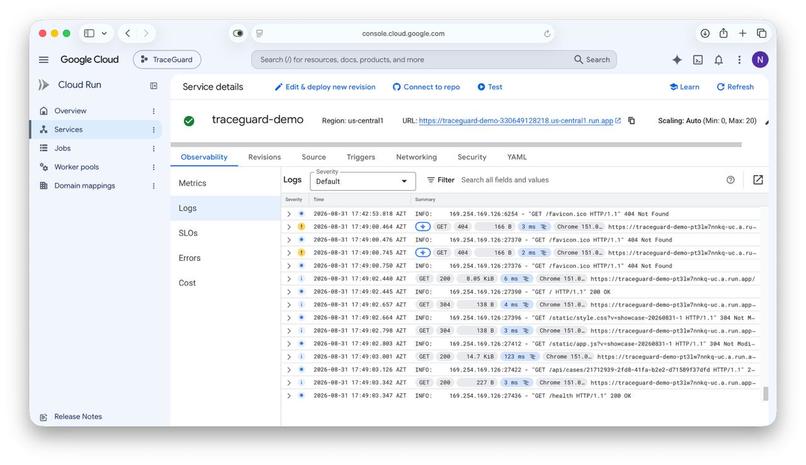Collapse the Cloud Run side panel
The image size is (806, 465).
154,85
